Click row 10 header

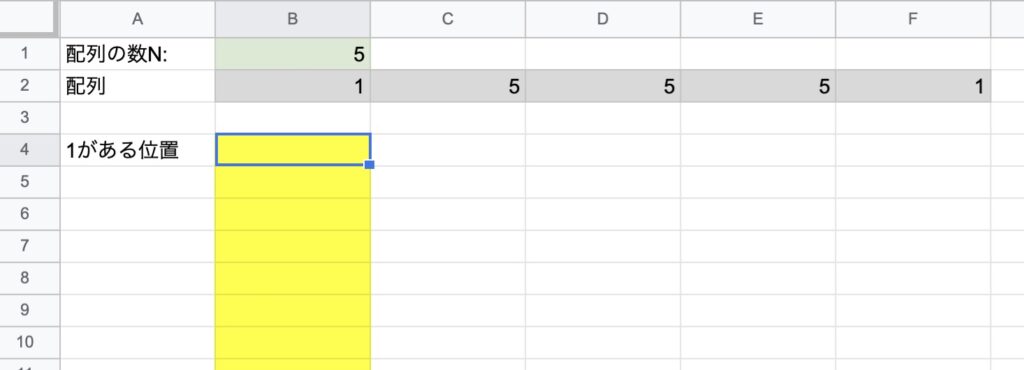(29, 342)
